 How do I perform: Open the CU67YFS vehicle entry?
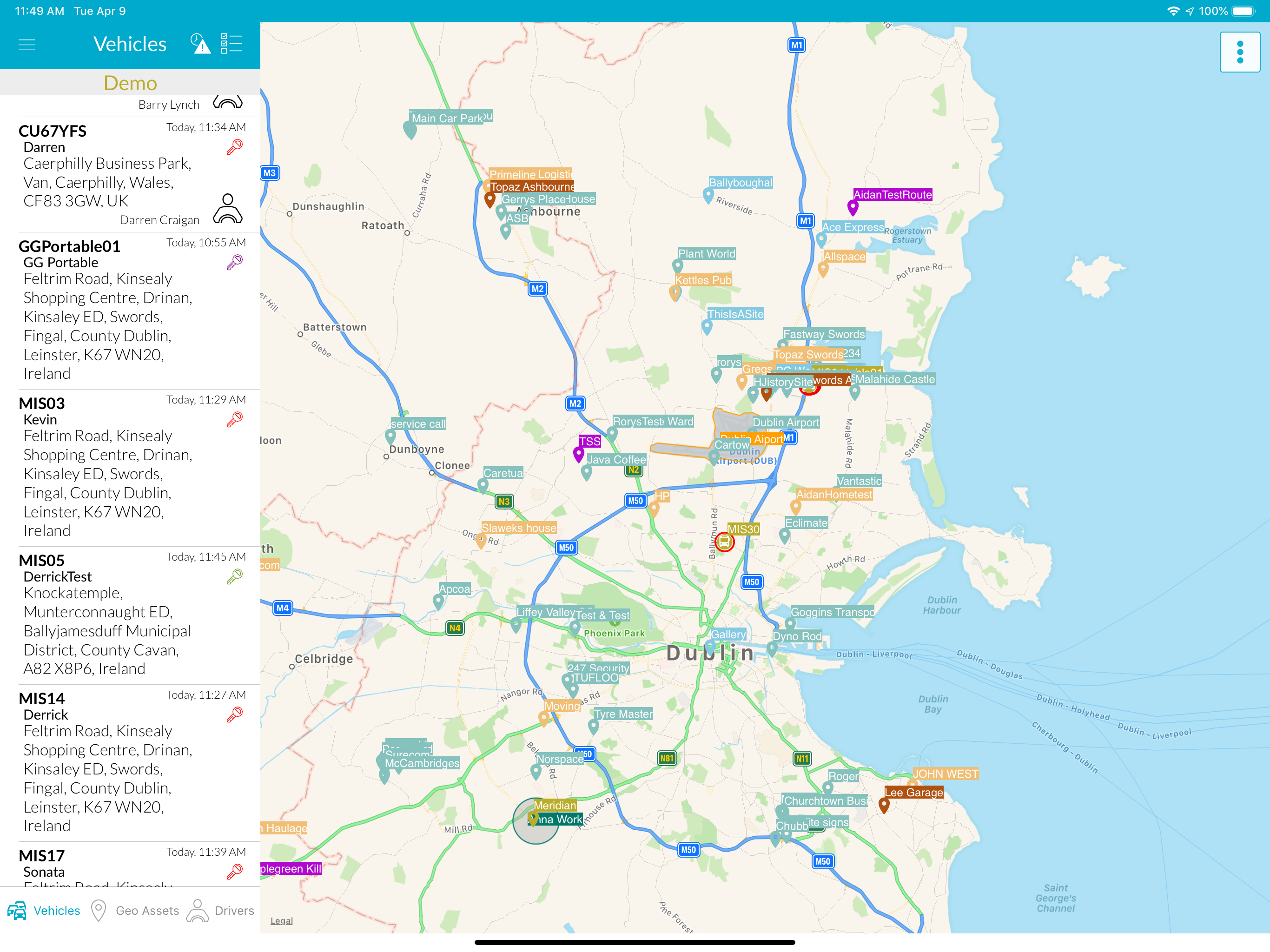pos(130,175)
